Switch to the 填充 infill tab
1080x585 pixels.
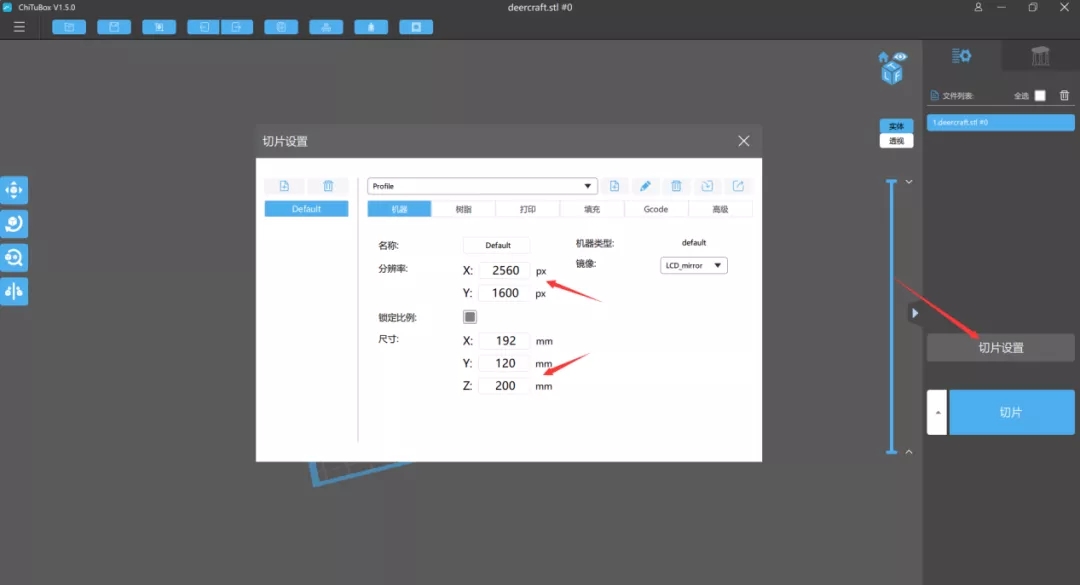[x=592, y=209]
